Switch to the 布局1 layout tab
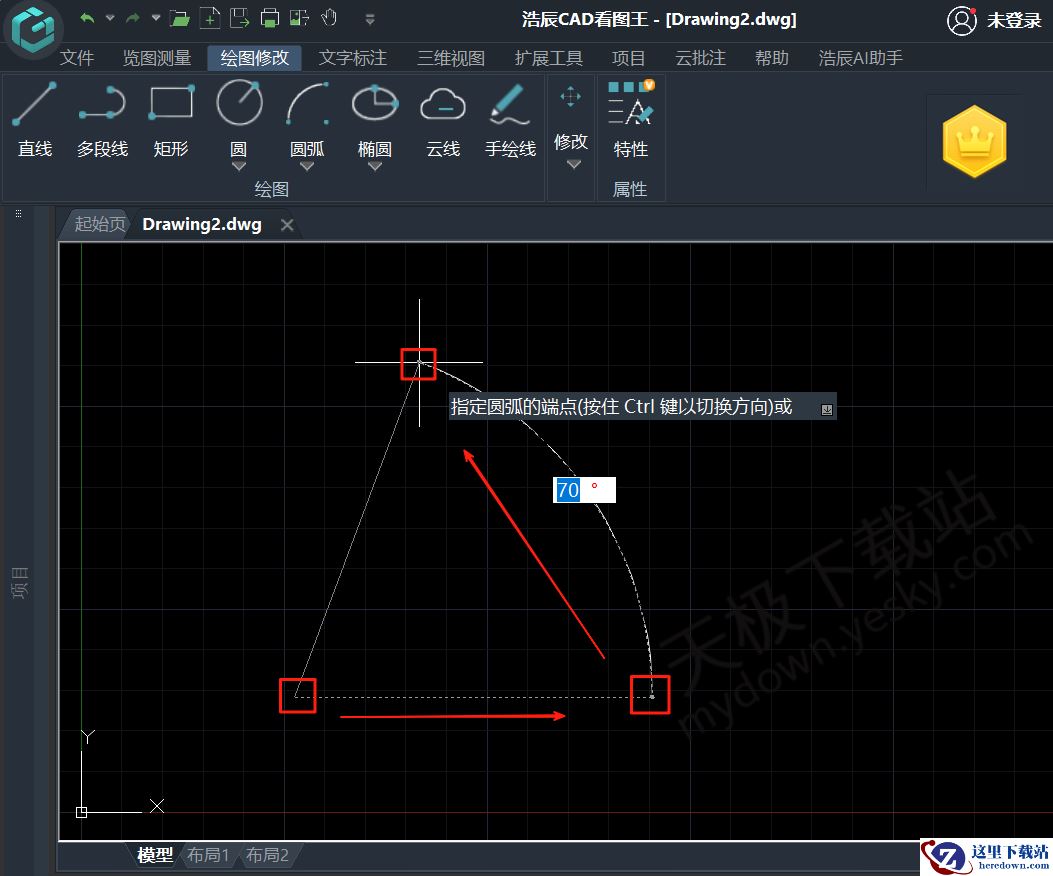Image resolution: width=1053 pixels, height=876 pixels. tap(208, 855)
